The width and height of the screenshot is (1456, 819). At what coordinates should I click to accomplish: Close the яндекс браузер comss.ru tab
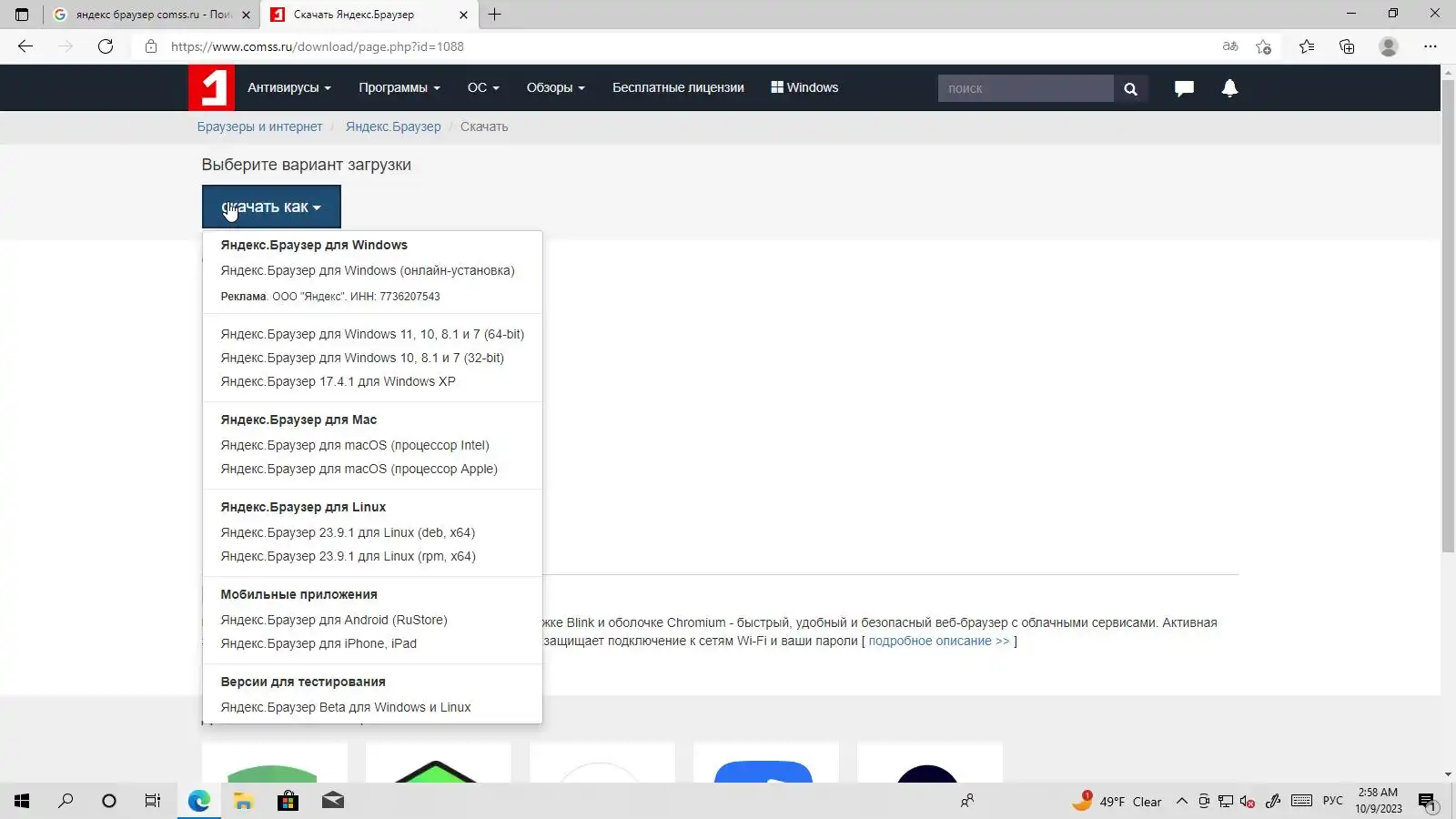(x=246, y=15)
